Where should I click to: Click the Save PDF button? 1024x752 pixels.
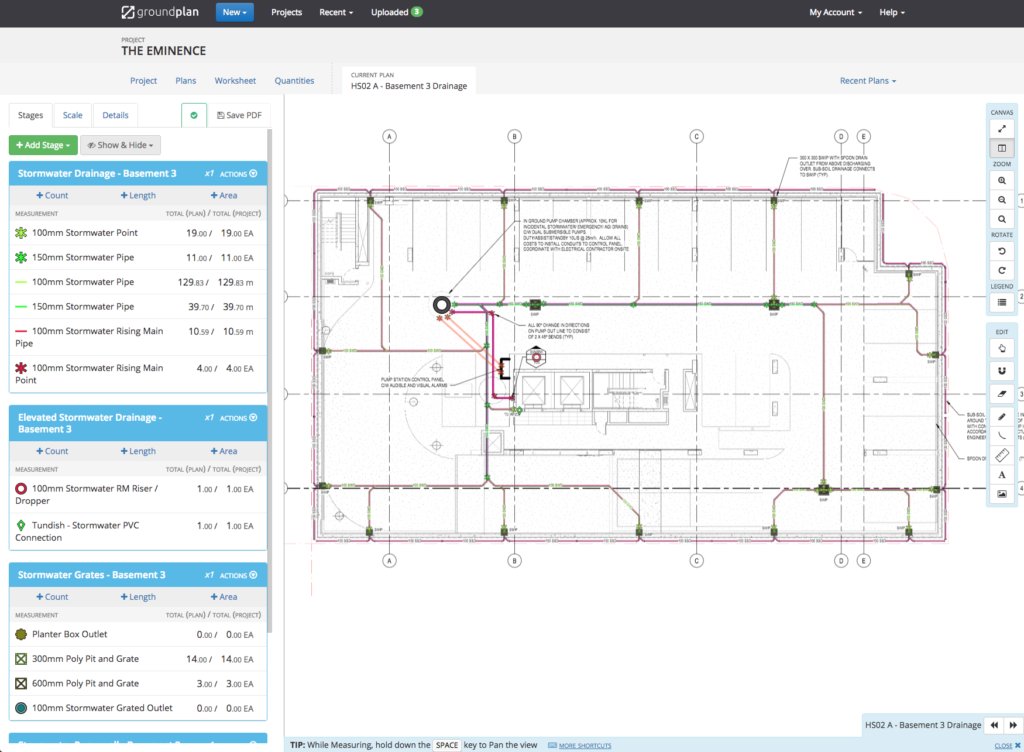point(239,115)
